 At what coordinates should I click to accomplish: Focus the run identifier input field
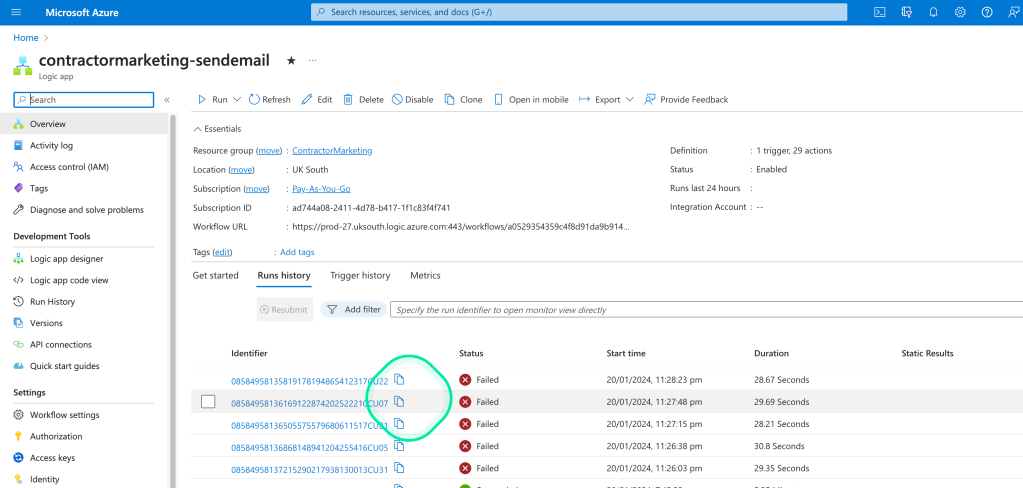tap(706, 310)
